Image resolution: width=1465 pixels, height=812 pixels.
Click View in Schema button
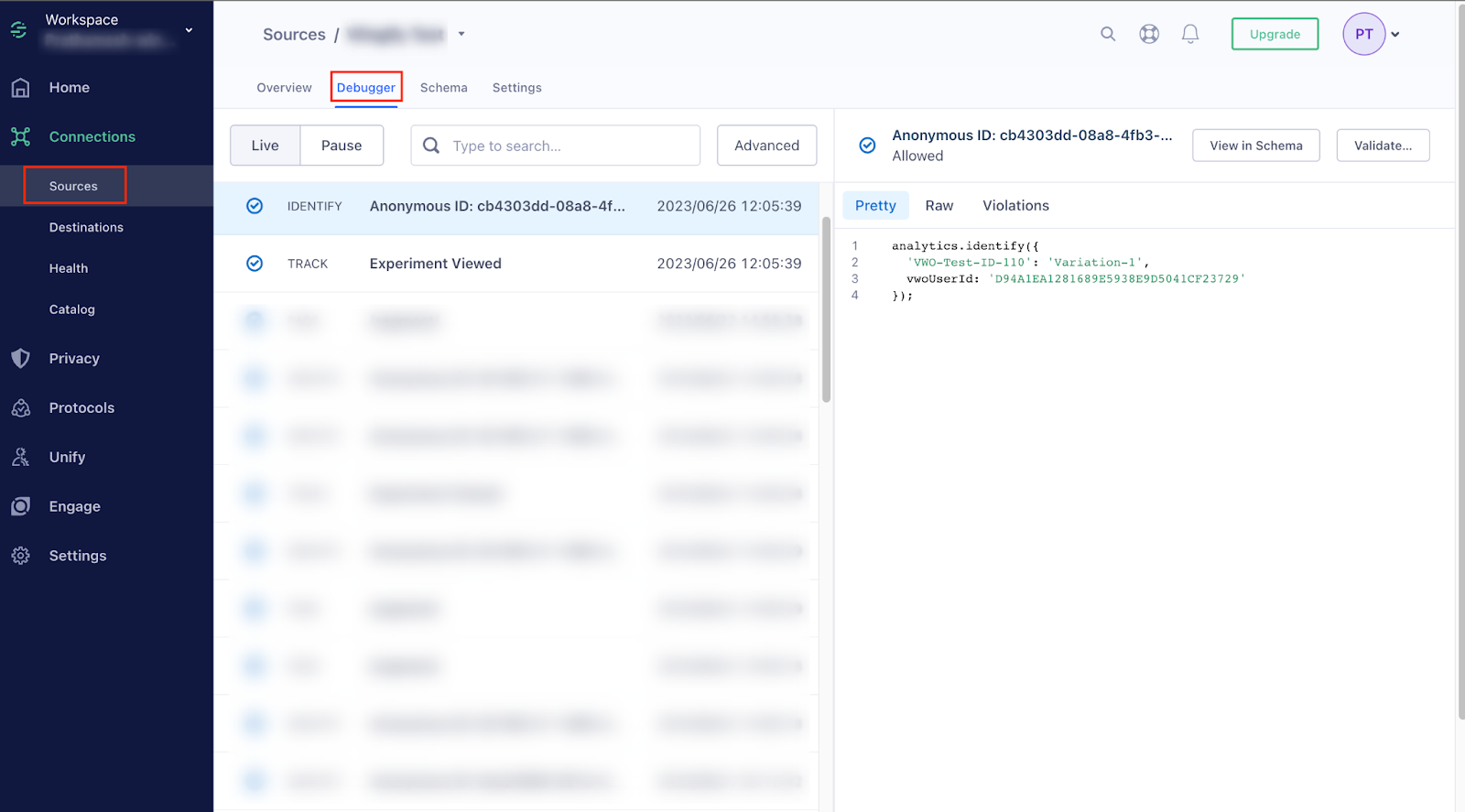[x=1256, y=146]
